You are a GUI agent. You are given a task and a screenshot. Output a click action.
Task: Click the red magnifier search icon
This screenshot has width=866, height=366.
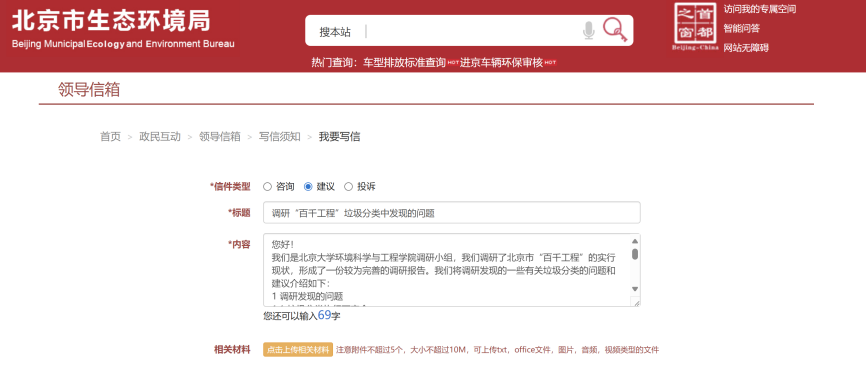615,30
